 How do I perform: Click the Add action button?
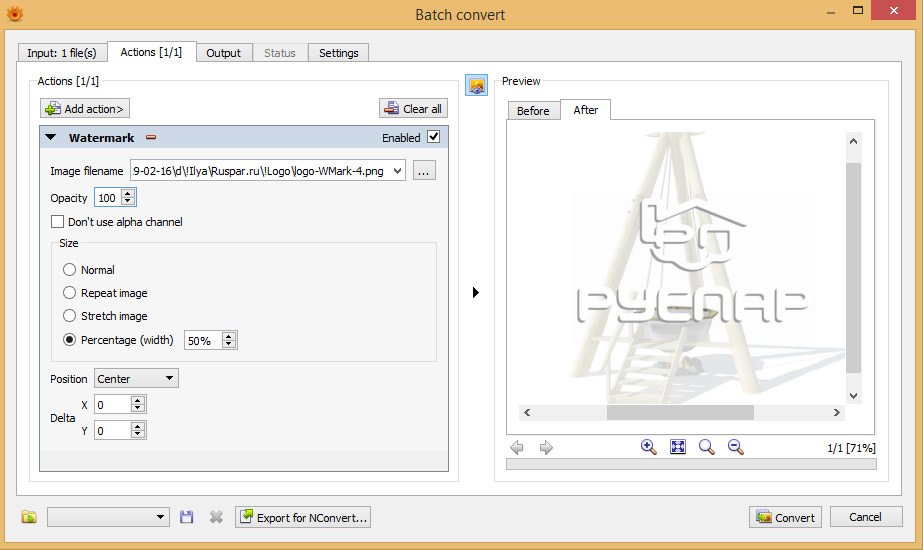click(85, 108)
